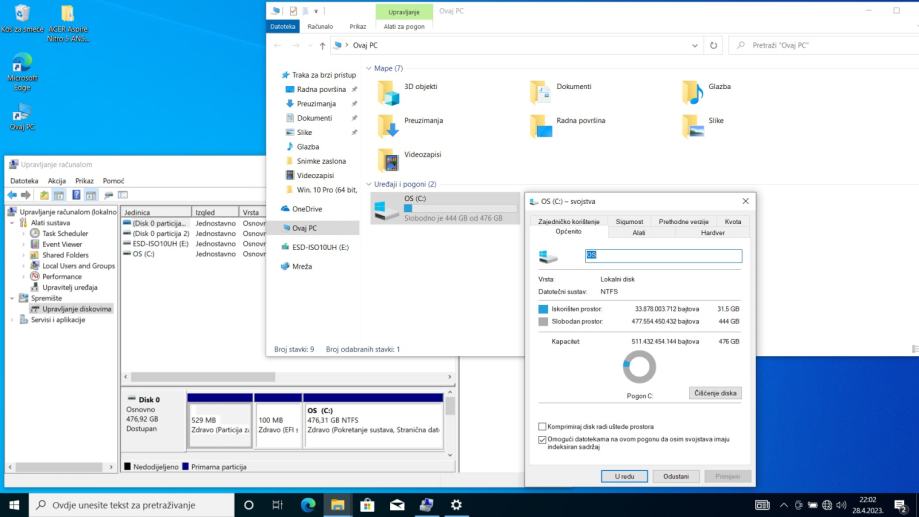Click the Help icon in Upravljanje računalom toolbar
Screen dimensions: 919x517
[76, 195]
